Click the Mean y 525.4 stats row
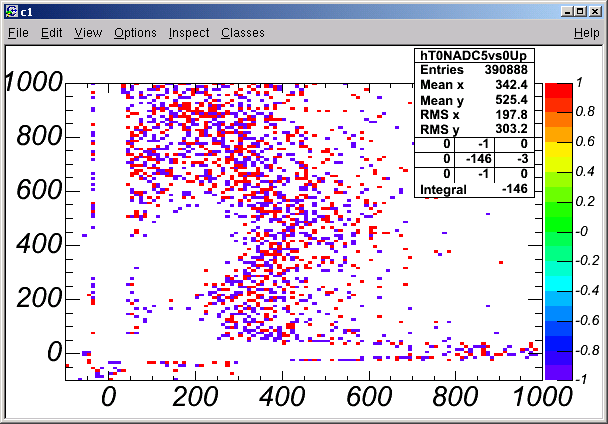This screenshot has height=424, width=608. 474,100
